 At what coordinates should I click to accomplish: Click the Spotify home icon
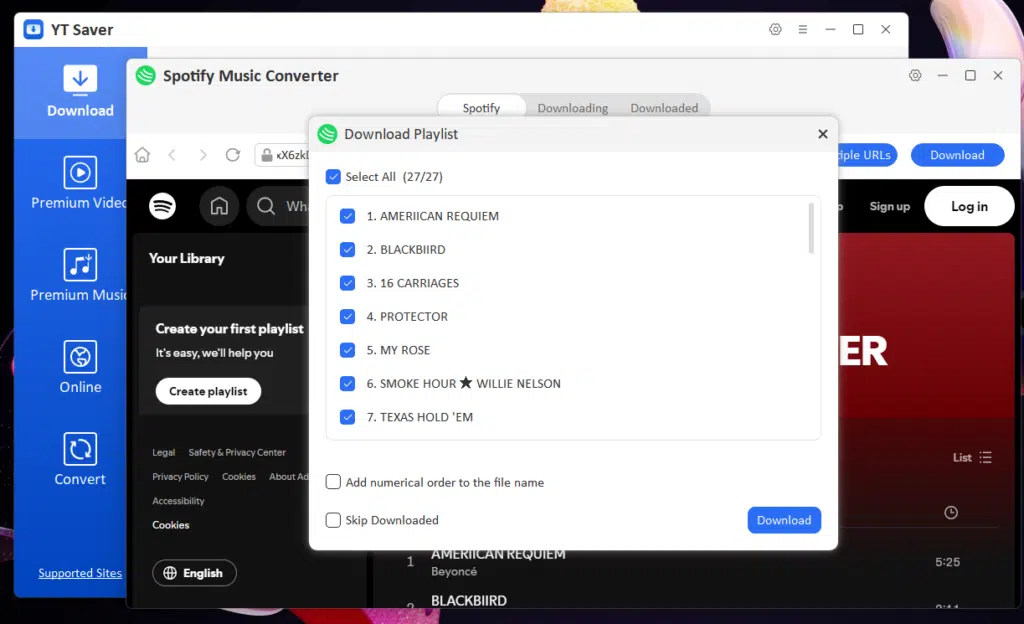click(219, 206)
